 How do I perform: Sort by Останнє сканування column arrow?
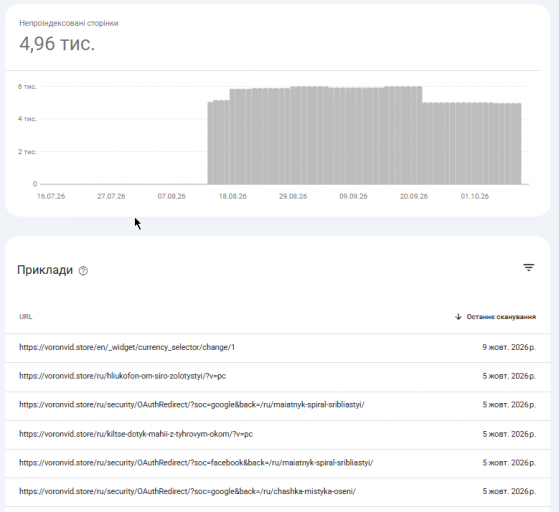pos(458,317)
